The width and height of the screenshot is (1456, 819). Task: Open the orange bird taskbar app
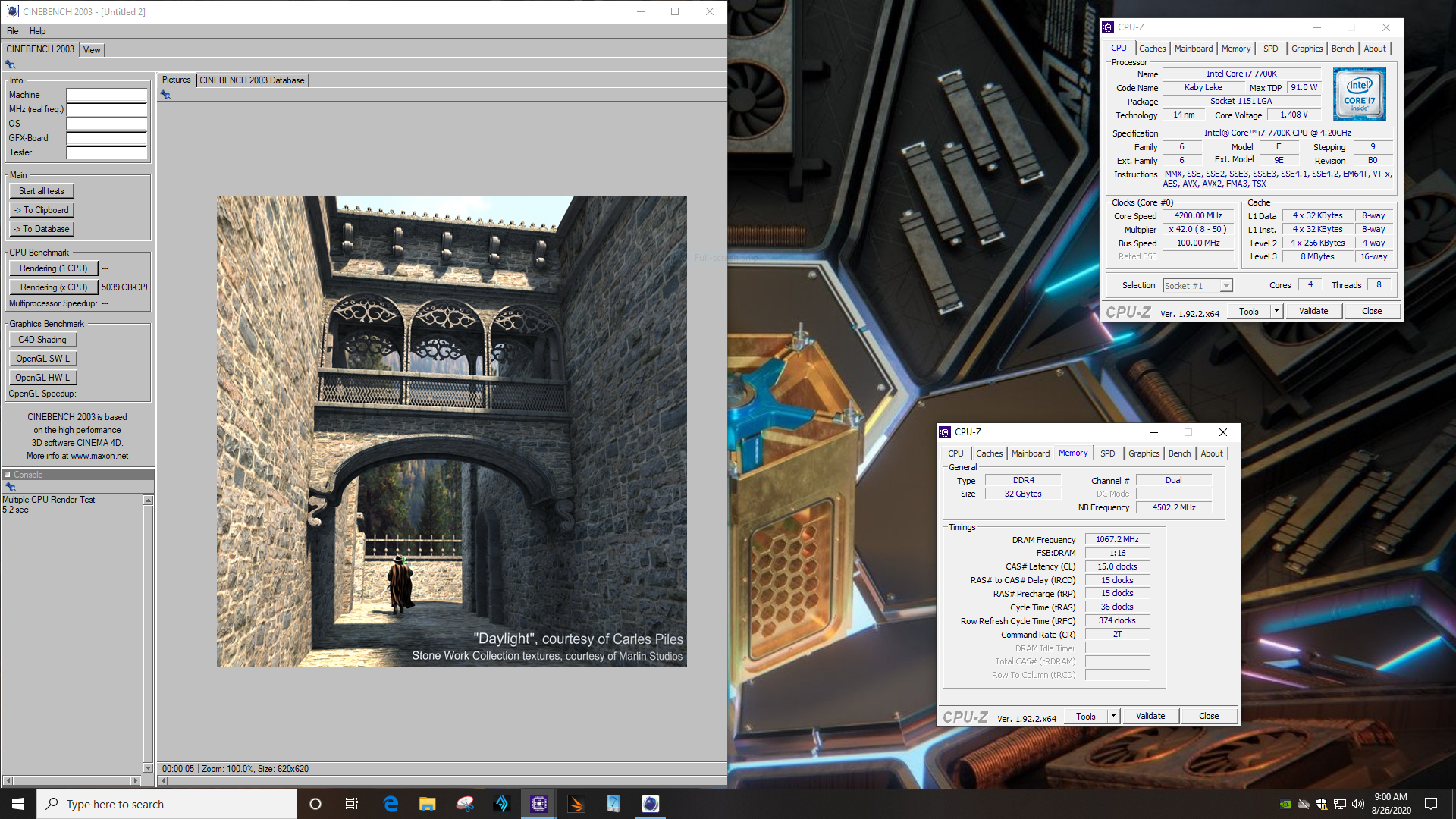576,804
